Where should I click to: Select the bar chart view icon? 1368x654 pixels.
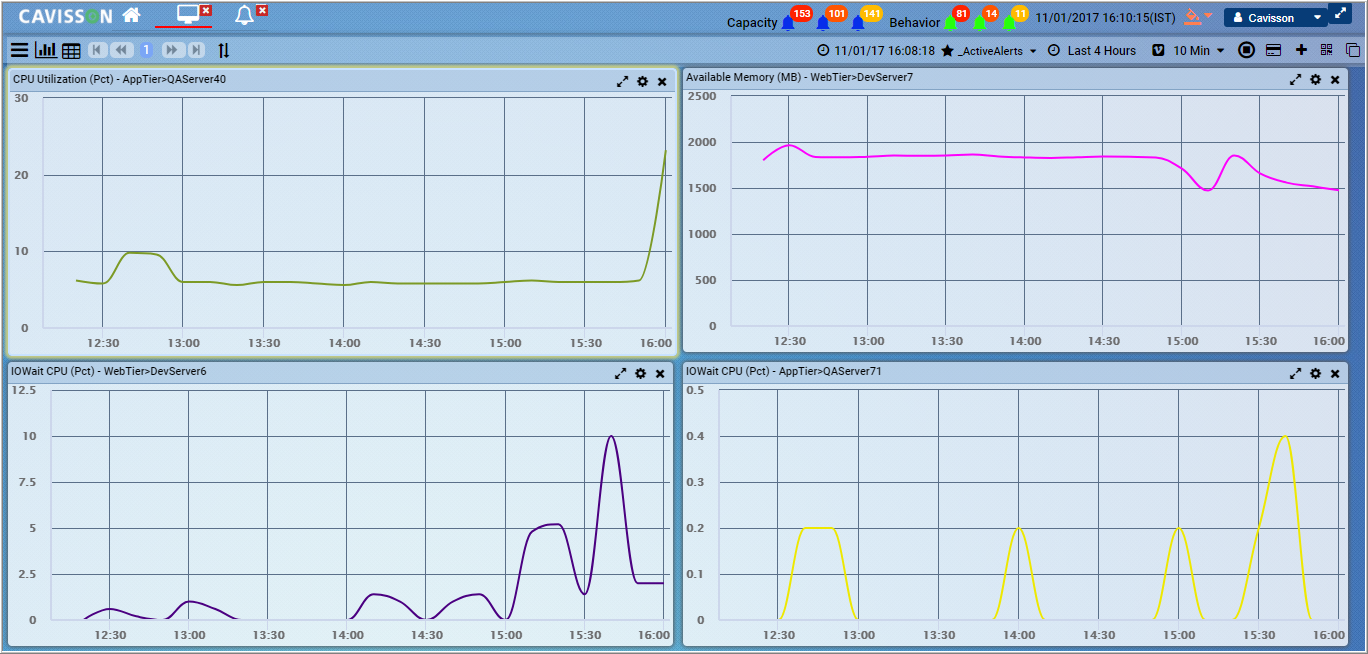(46, 50)
